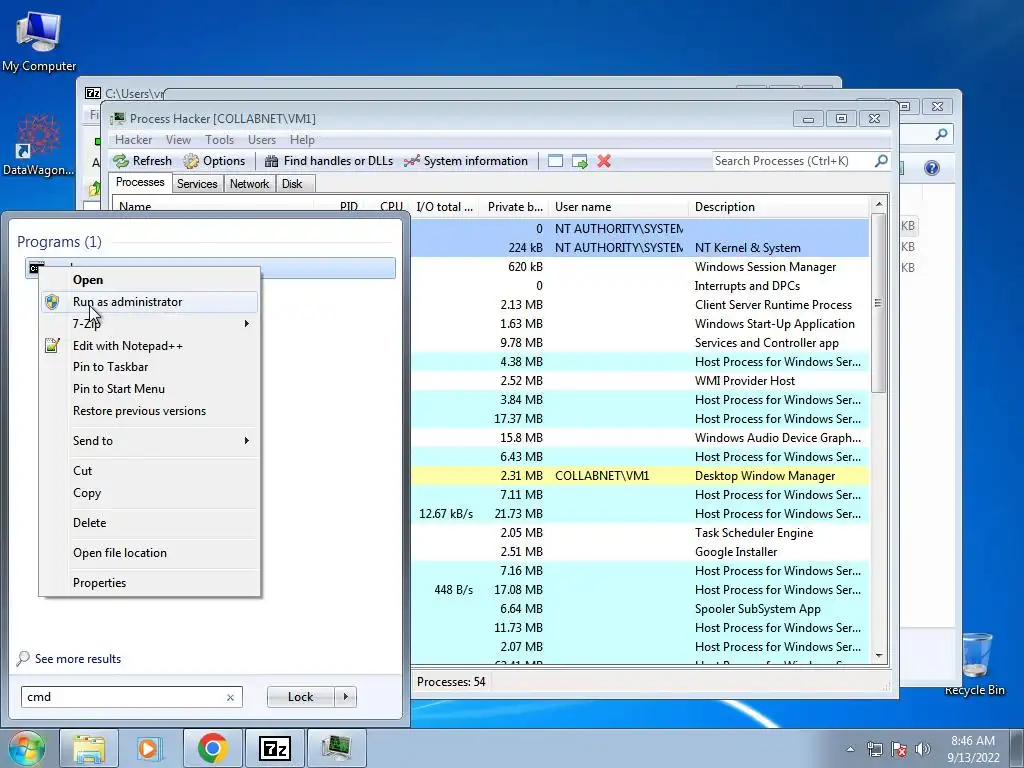1024x768 pixels.
Task: Sort by the Description column header
Action: coord(779,207)
